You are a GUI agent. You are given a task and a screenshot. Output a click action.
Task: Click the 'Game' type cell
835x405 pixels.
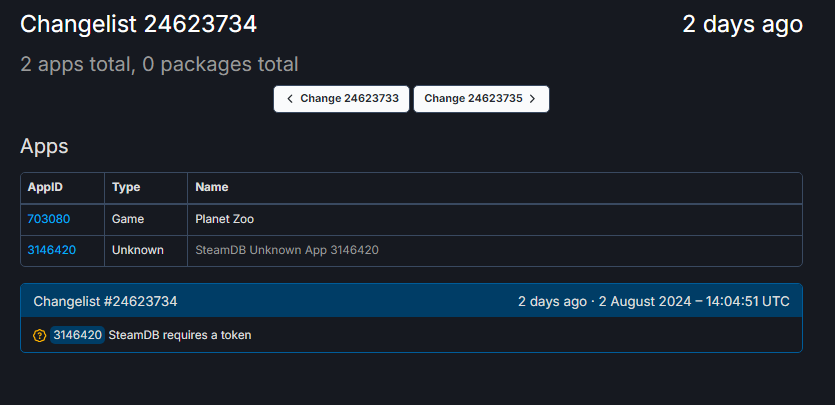pos(146,219)
